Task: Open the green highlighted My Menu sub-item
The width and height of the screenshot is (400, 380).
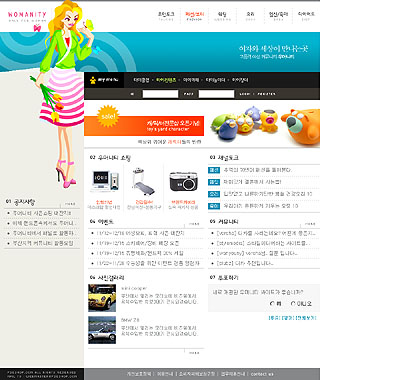Action: (x=166, y=80)
